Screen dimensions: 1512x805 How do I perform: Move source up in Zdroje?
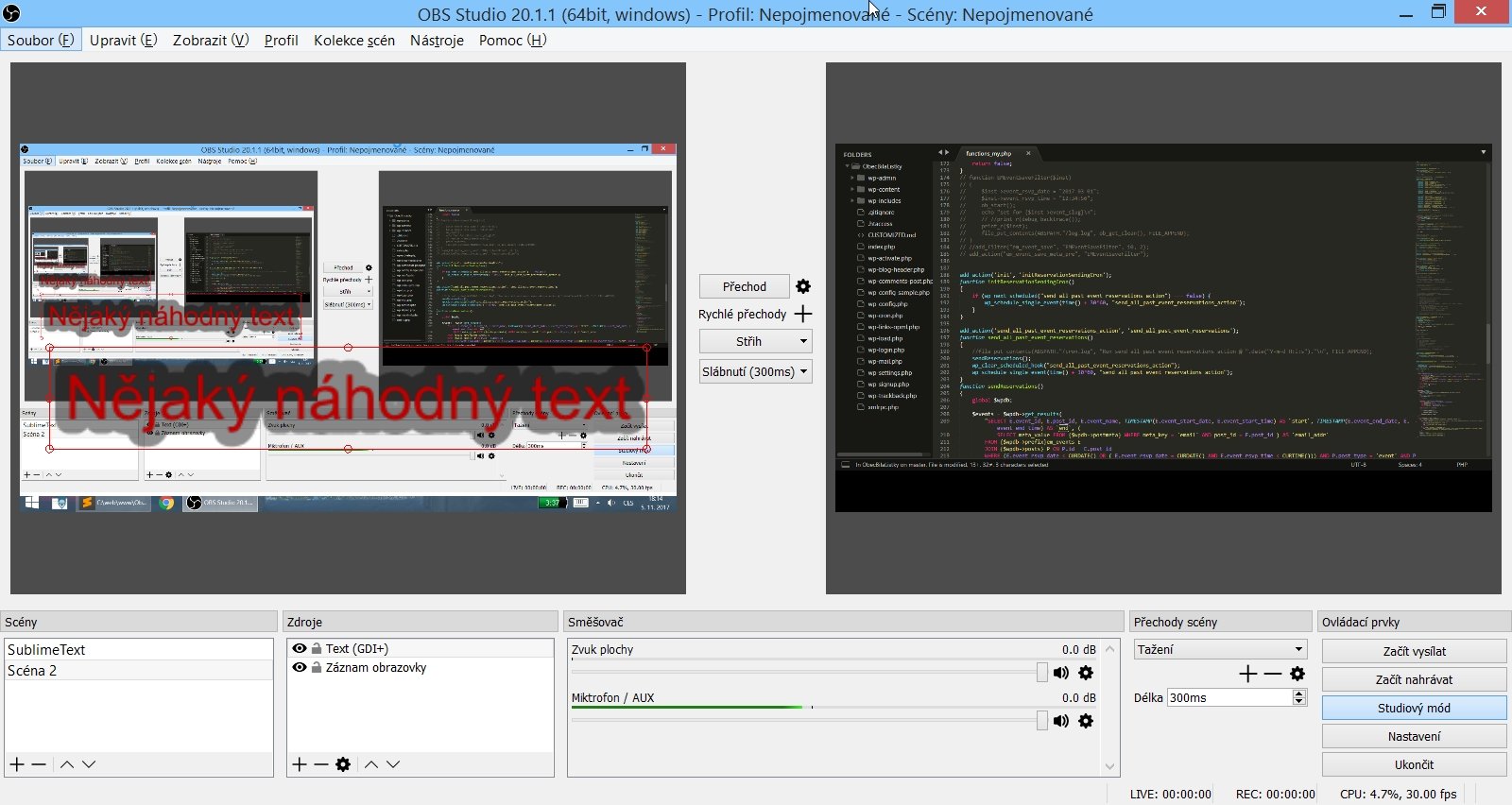(x=371, y=764)
